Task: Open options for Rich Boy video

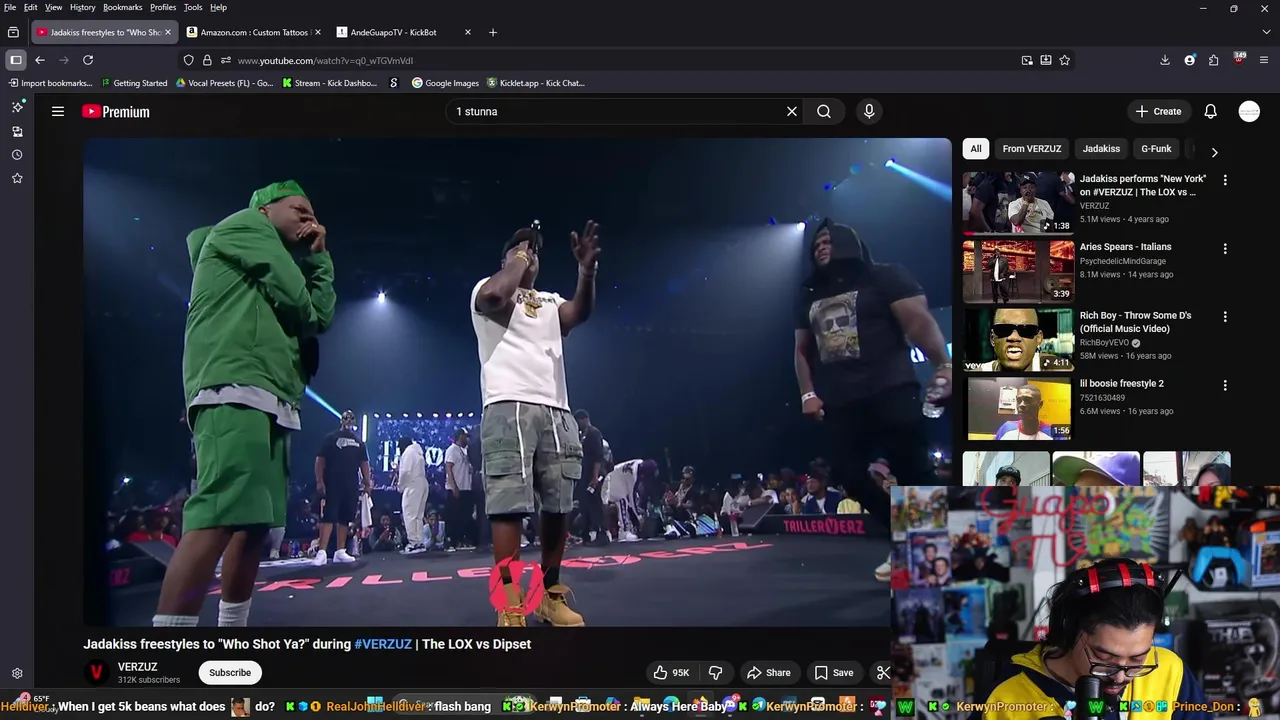Action: [1225, 316]
